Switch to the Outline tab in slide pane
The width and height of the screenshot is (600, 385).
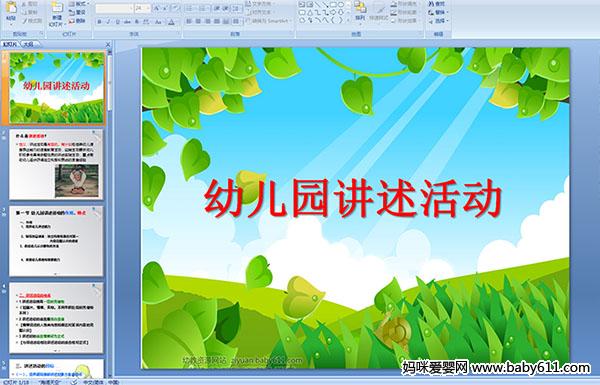click(x=28, y=44)
